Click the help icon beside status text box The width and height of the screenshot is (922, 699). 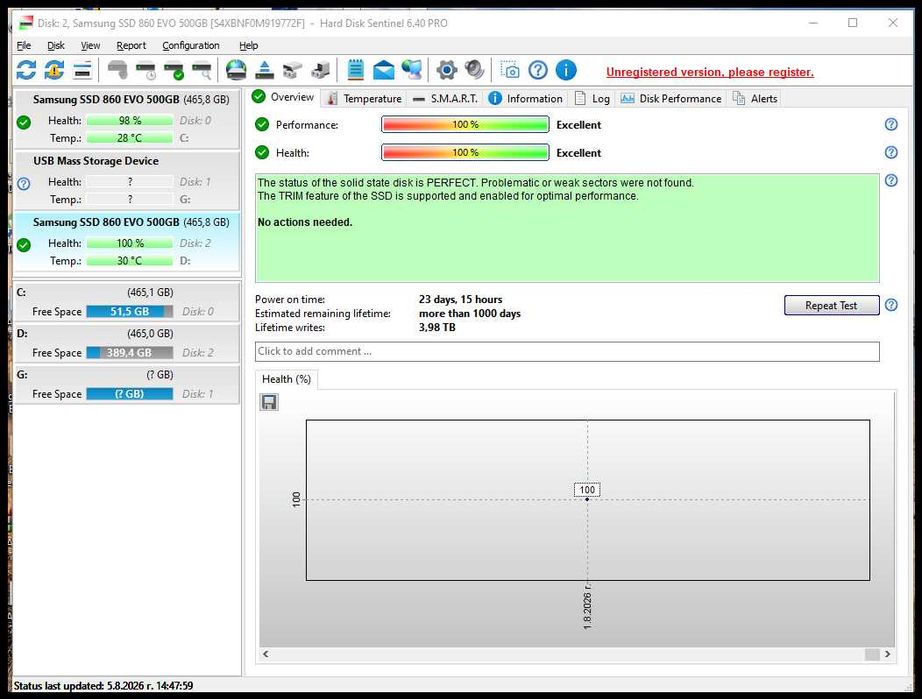[x=891, y=180]
